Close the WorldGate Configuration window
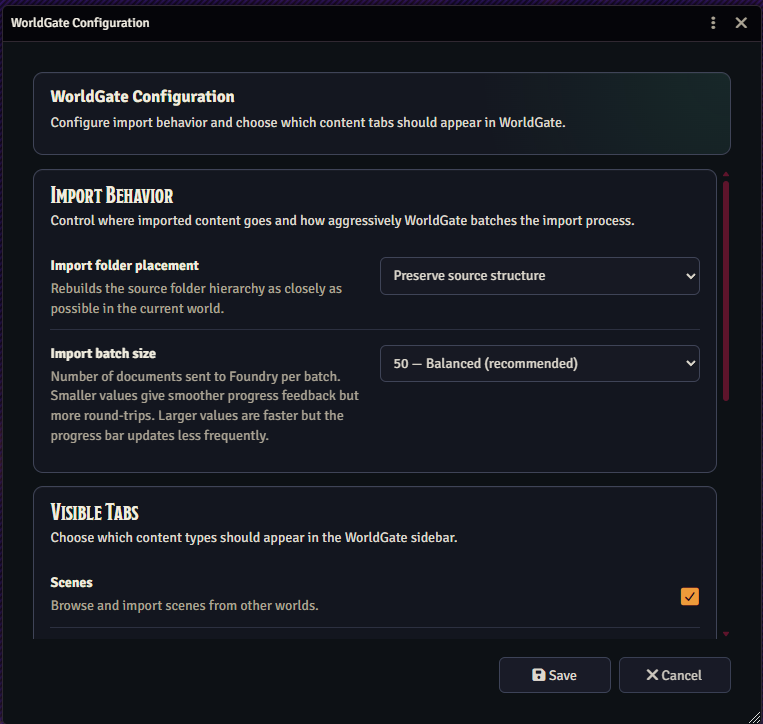The image size is (763, 724). click(x=741, y=23)
